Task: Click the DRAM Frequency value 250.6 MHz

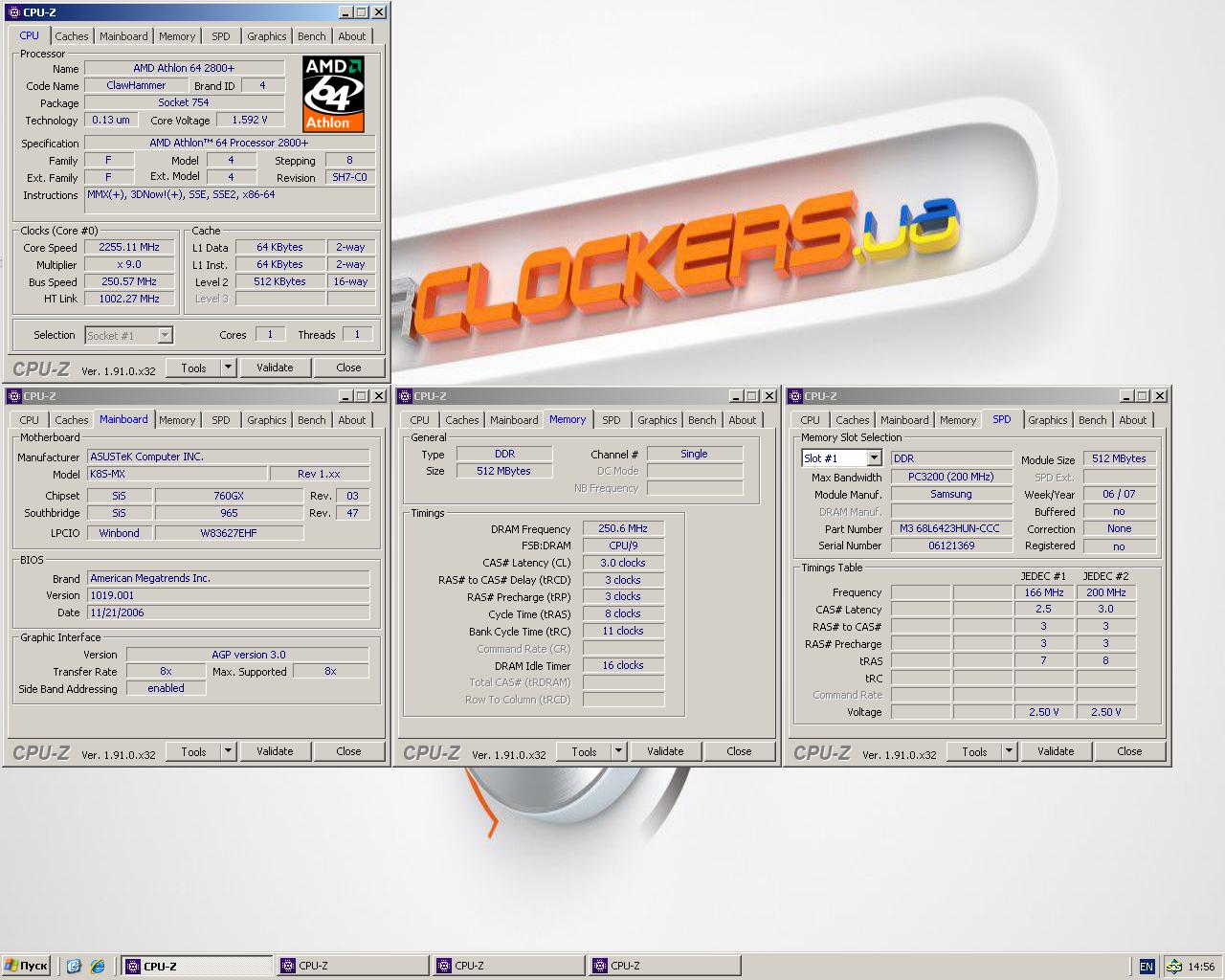Action: (623, 528)
